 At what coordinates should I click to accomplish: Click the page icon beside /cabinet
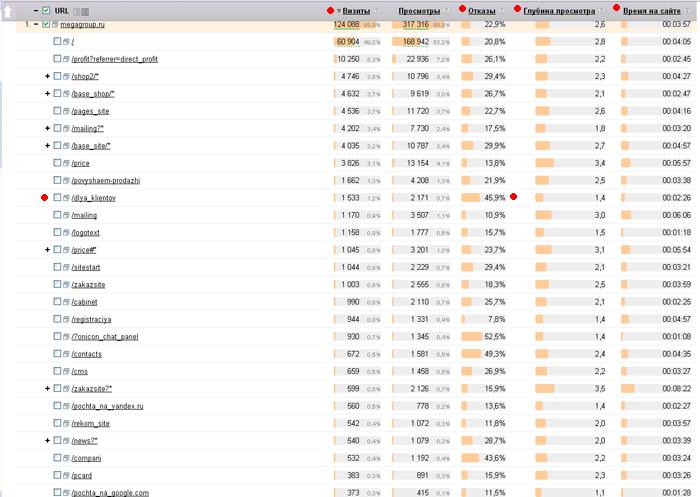point(66,302)
